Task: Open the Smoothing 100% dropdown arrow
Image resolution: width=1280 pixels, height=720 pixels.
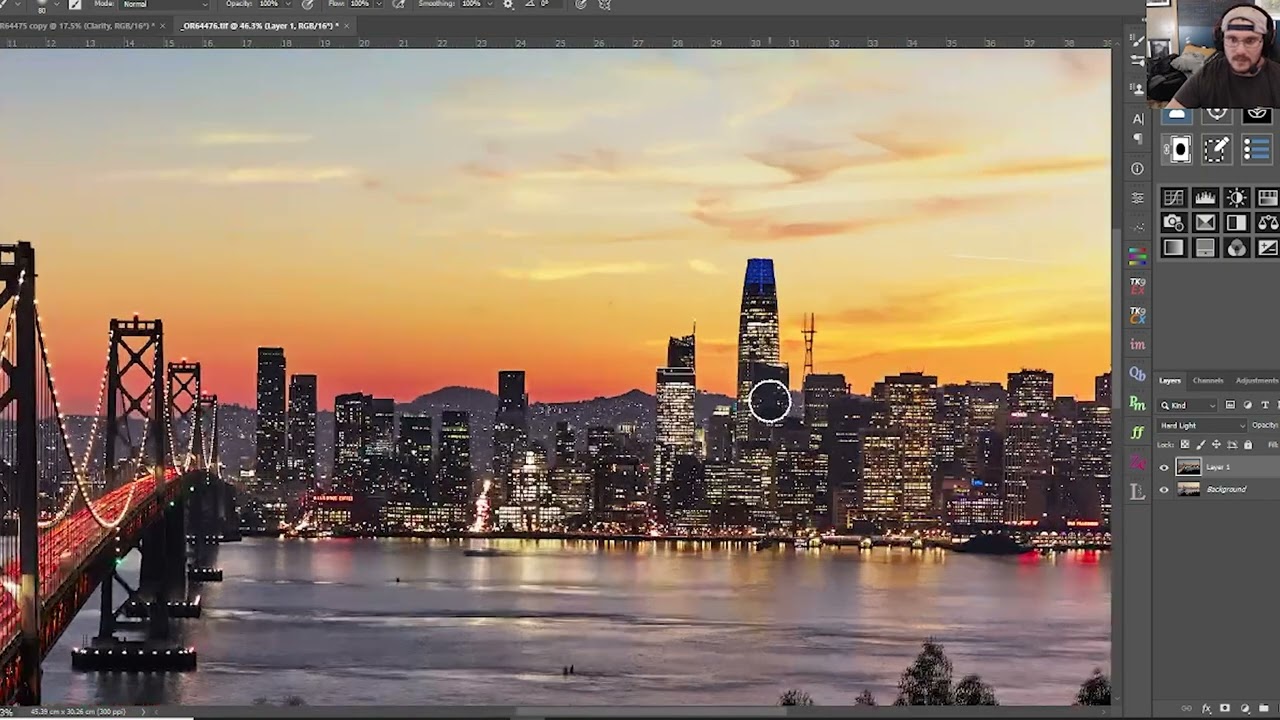Action: pyautogui.click(x=489, y=4)
